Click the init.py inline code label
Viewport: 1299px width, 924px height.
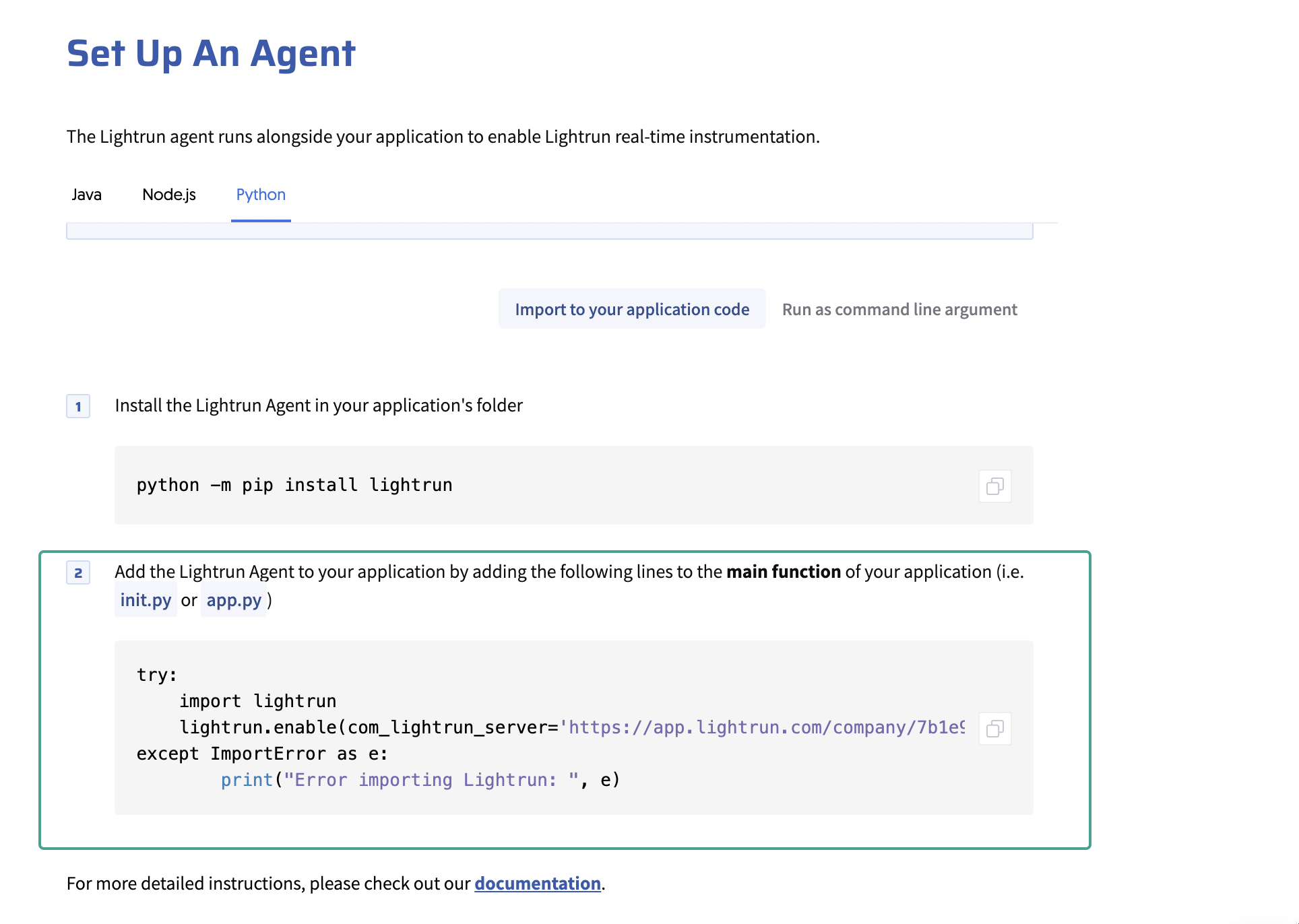tap(146, 600)
